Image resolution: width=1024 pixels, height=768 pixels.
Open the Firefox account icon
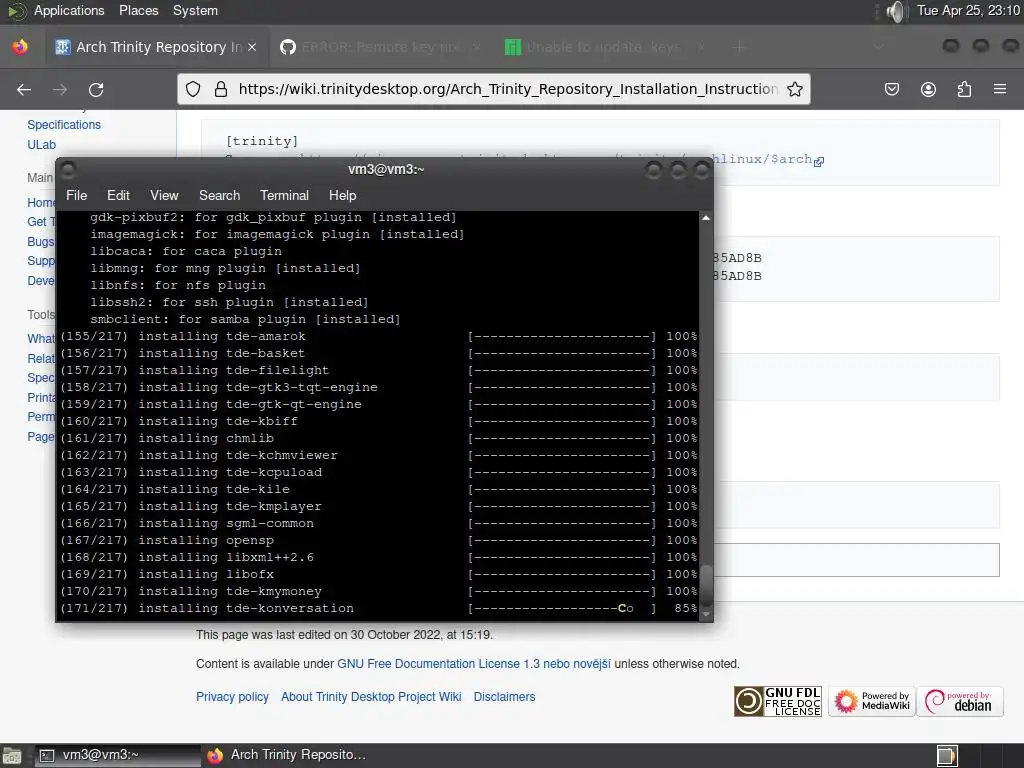928,89
